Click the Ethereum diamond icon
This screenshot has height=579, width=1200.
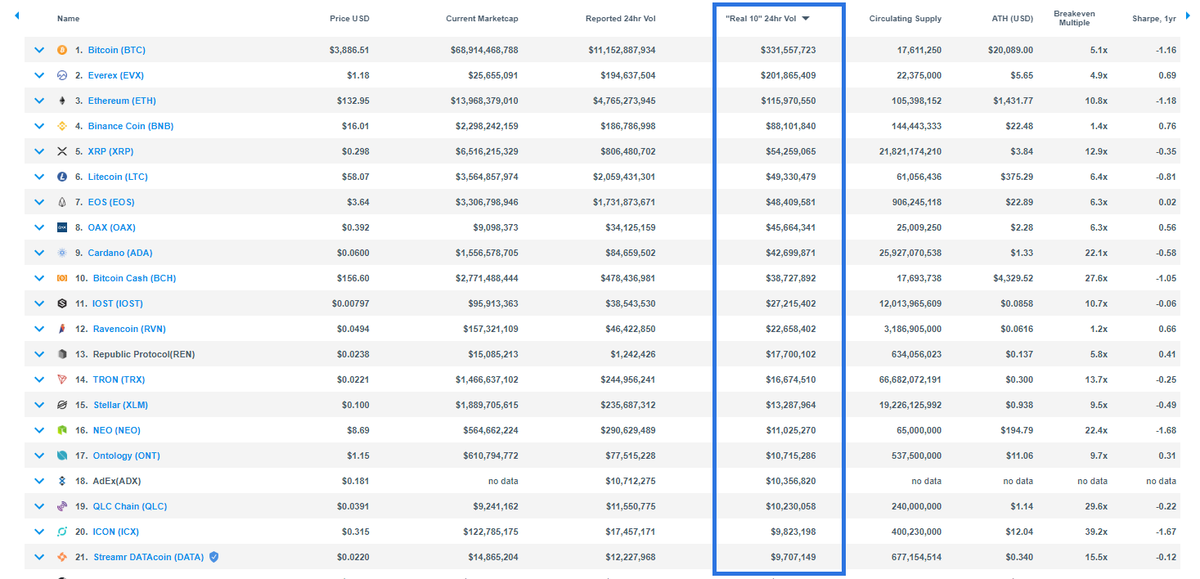(x=62, y=101)
